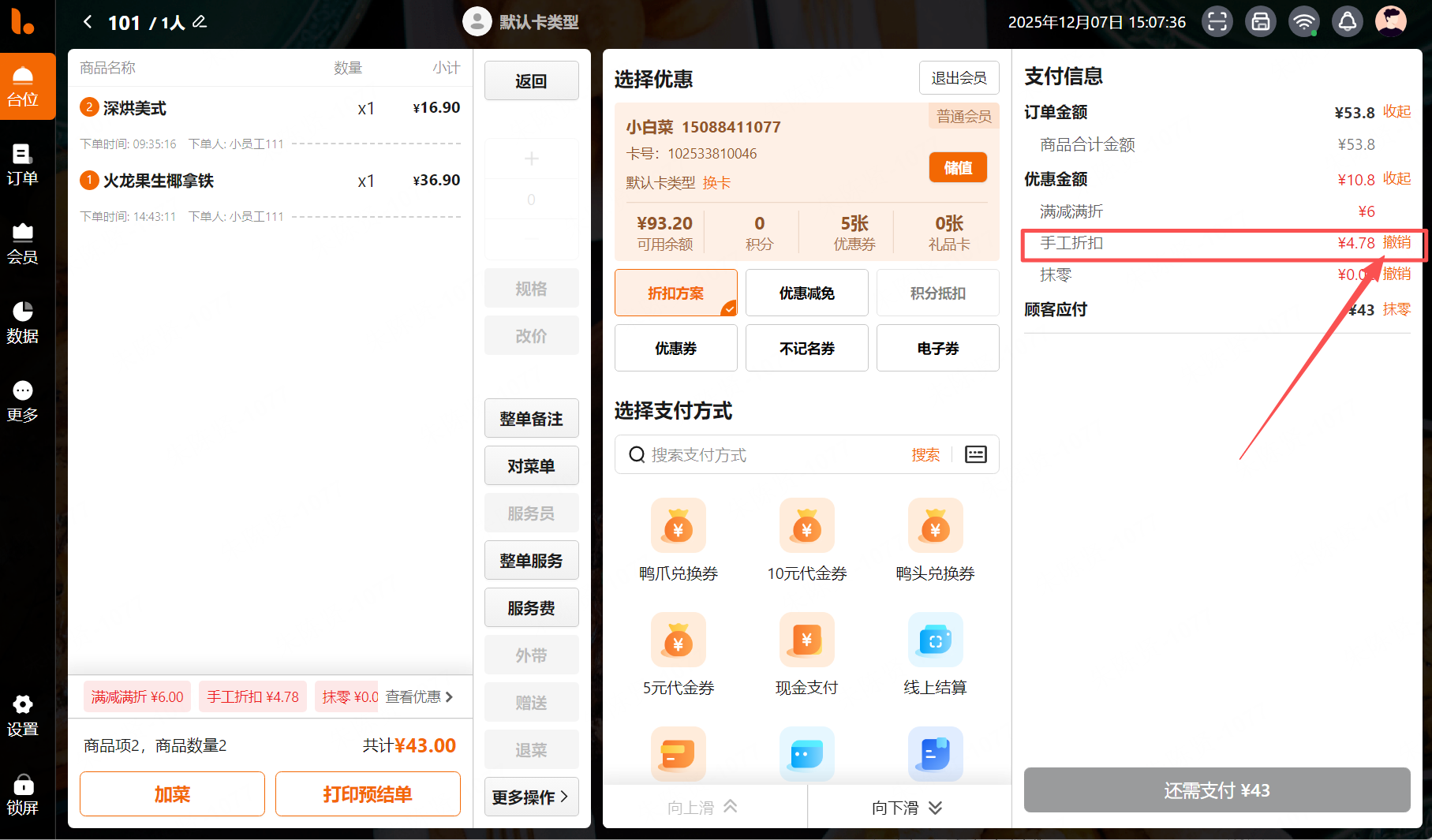1432x840 pixels.
Task: Select the 火龙果生椰拿铁 order item
Action: [270, 181]
